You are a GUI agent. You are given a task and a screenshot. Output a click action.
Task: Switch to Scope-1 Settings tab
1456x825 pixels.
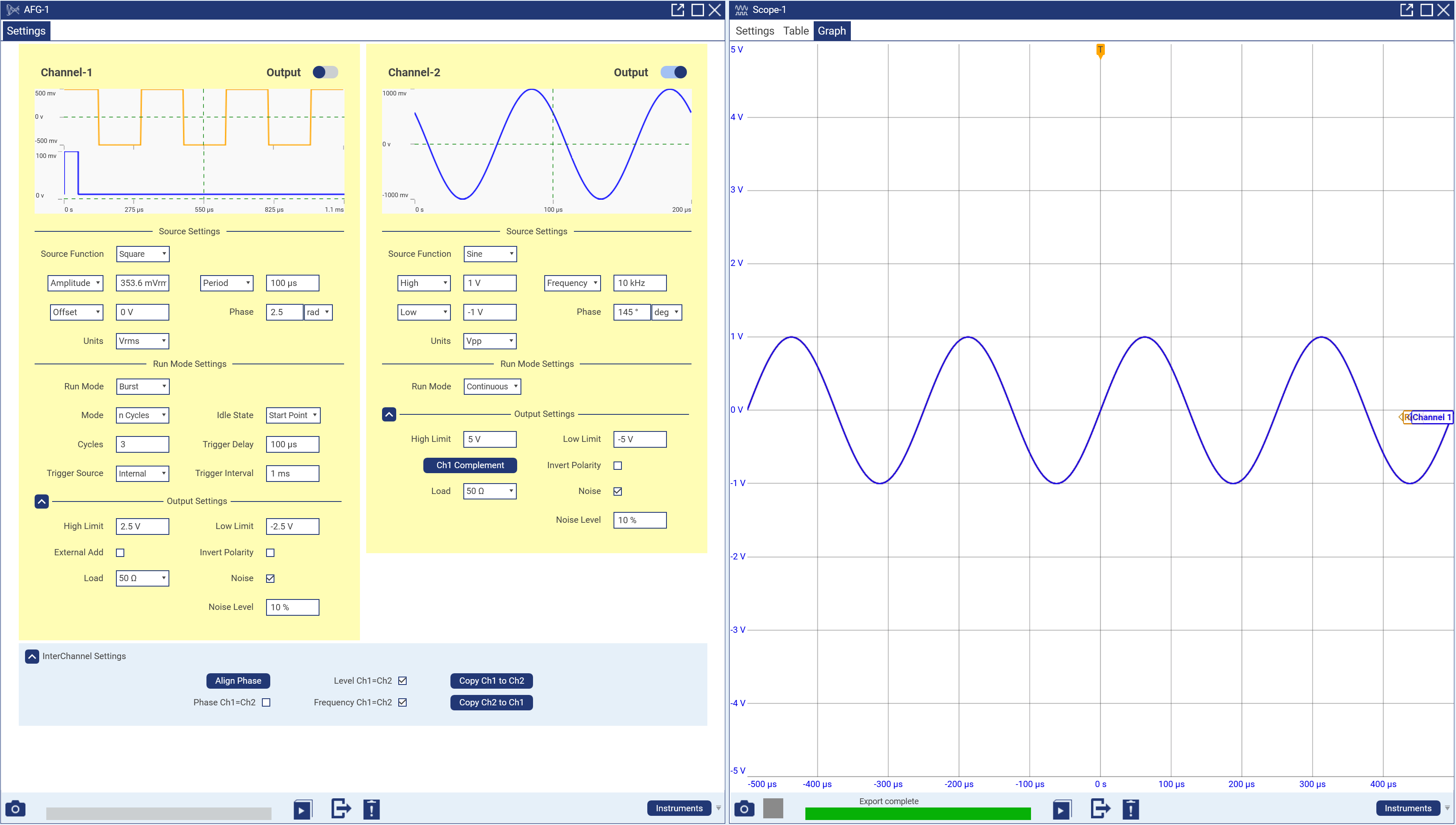click(x=754, y=30)
